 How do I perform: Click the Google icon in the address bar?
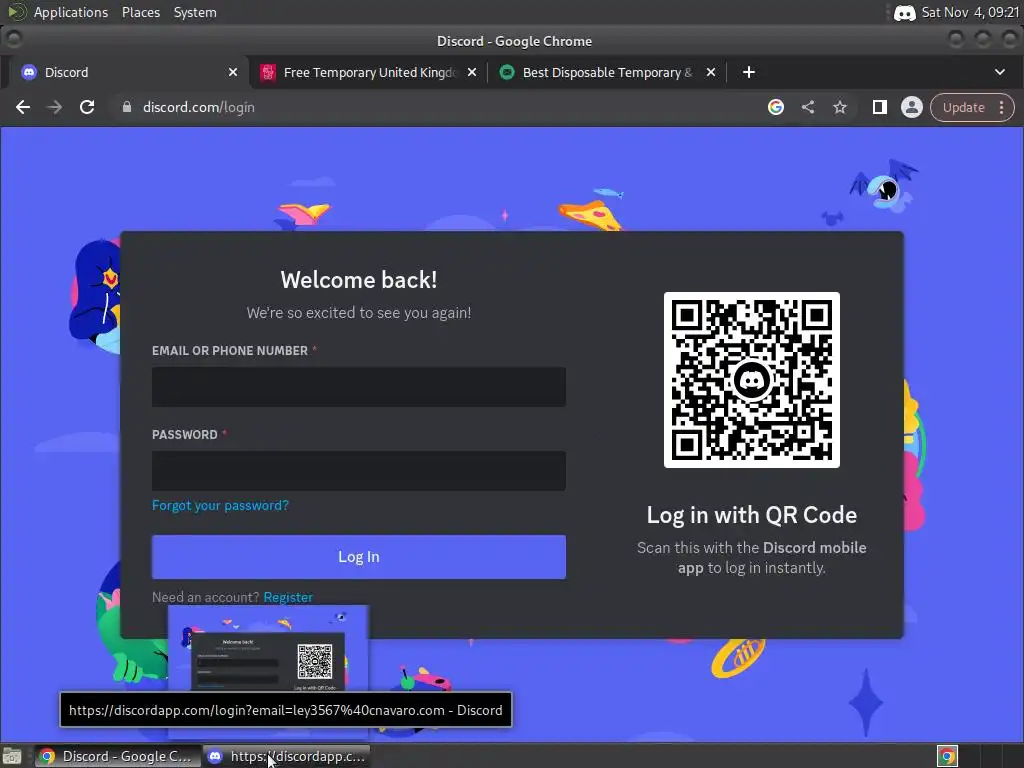click(x=775, y=107)
